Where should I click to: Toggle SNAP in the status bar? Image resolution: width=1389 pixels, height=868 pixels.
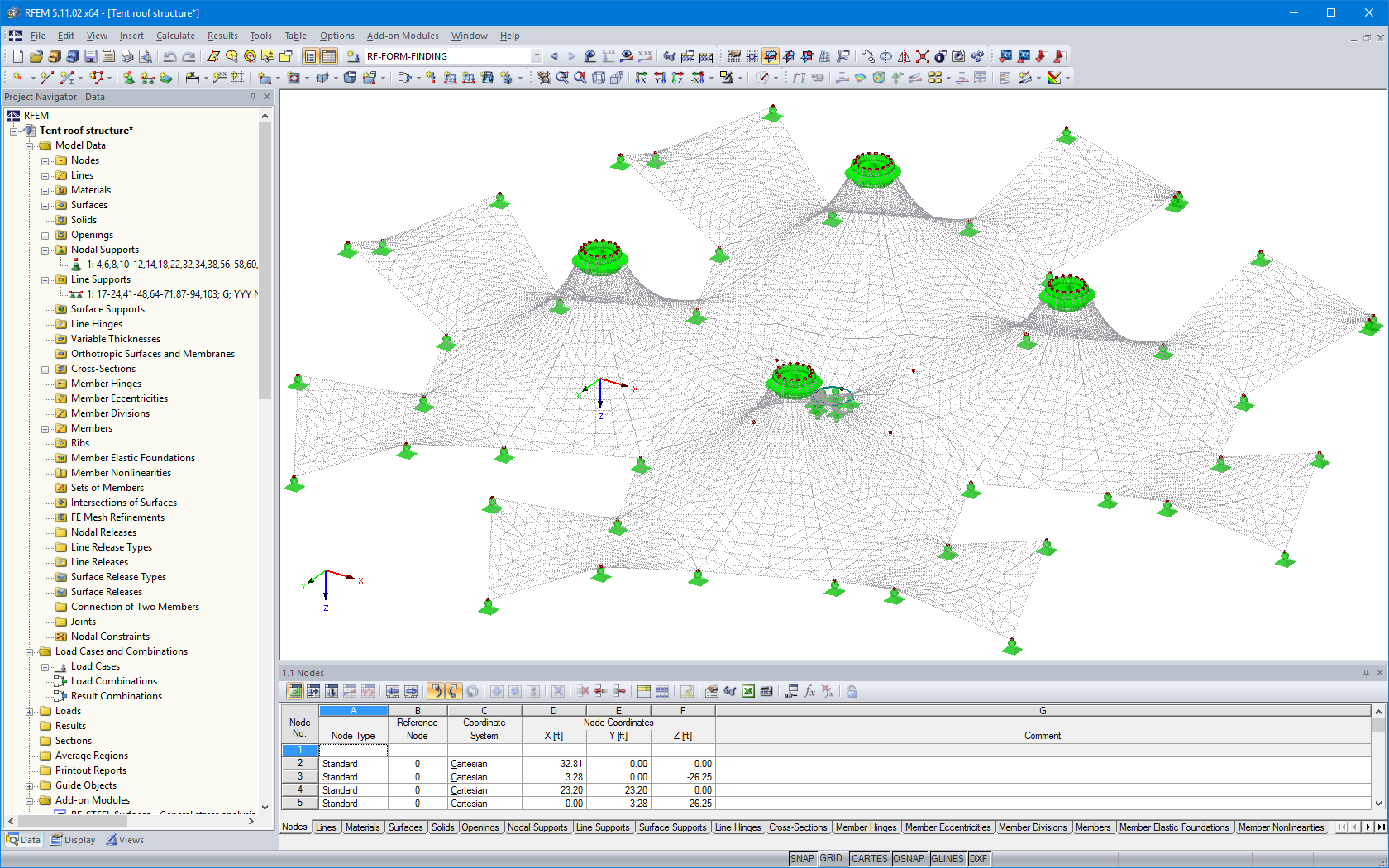[x=801, y=858]
